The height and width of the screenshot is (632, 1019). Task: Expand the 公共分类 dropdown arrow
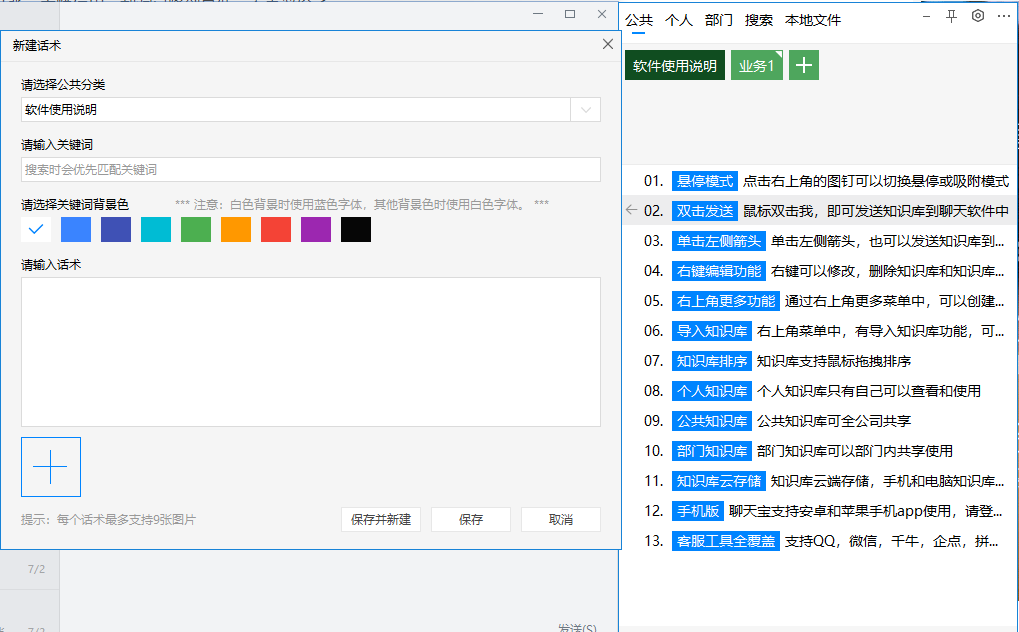coord(586,110)
